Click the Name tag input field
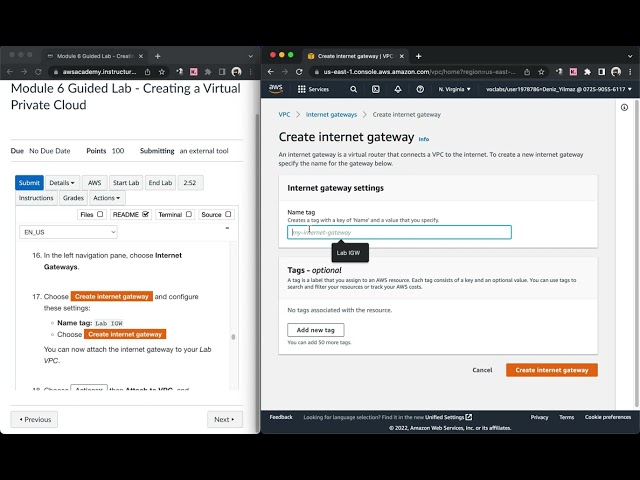The width and height of the screenshot is (640, 480). (399, 232)
